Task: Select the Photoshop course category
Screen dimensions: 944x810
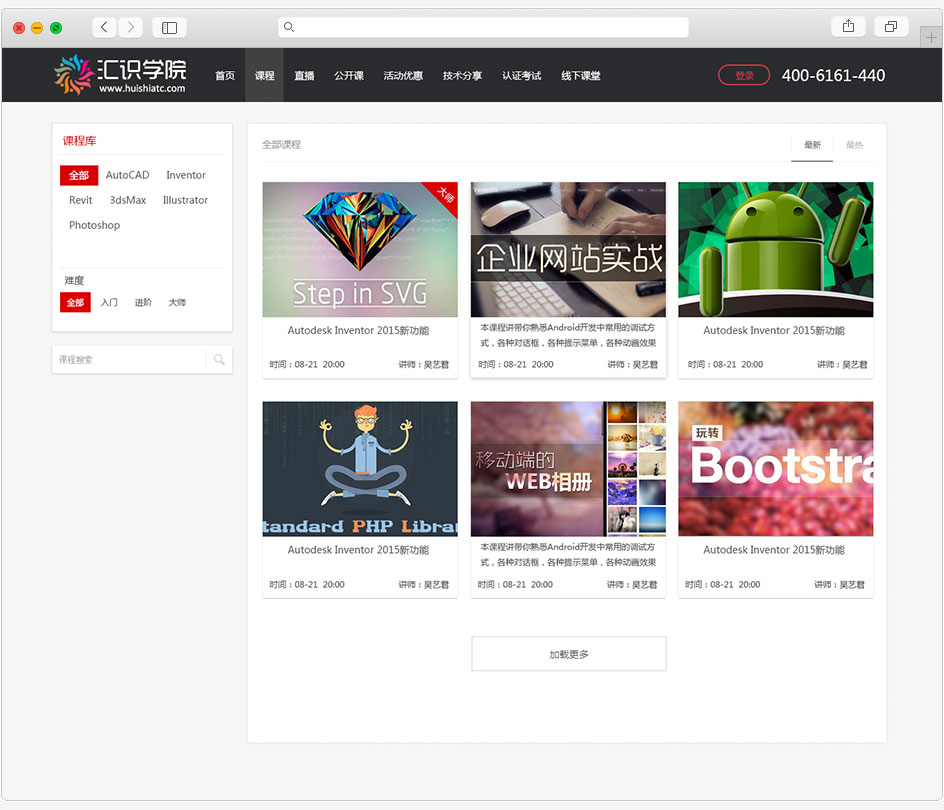Action: click(x=94, y=225)
